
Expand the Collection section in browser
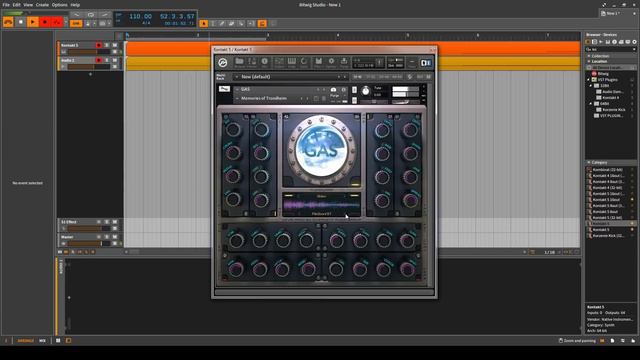click(x=589, y=56)
